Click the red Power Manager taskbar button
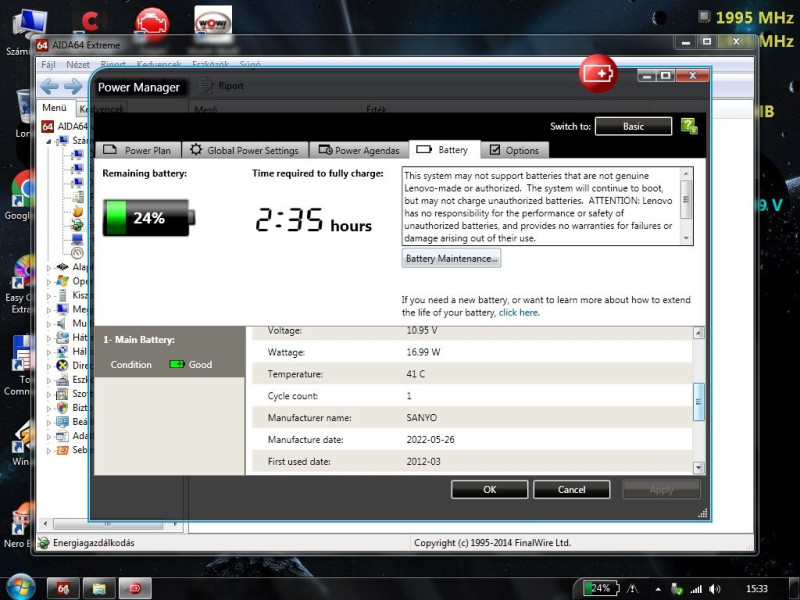This screenshot has height=600, width=800. tap(135, 589)
